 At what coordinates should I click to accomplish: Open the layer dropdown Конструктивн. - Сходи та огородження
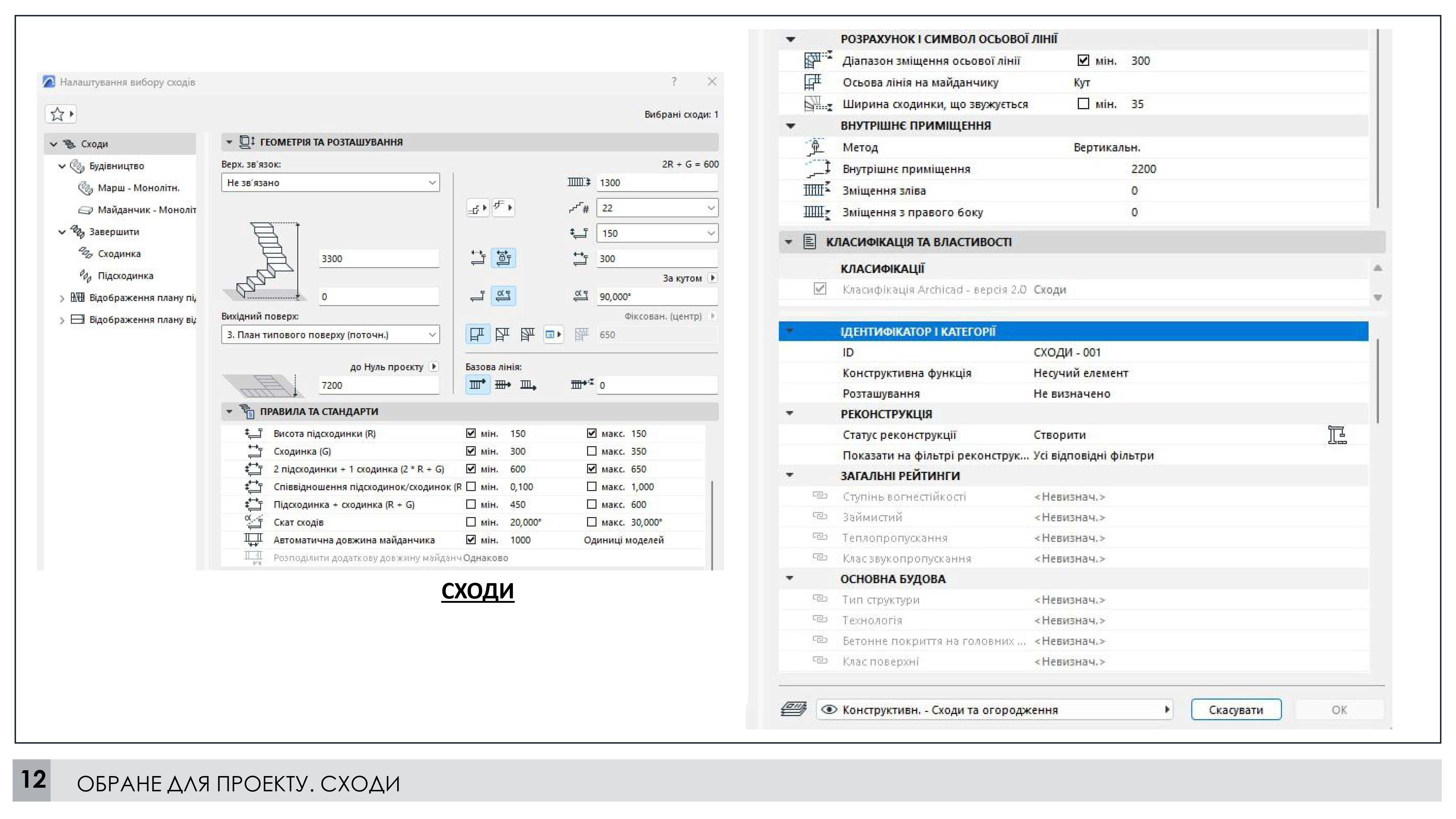pos(995,709)
